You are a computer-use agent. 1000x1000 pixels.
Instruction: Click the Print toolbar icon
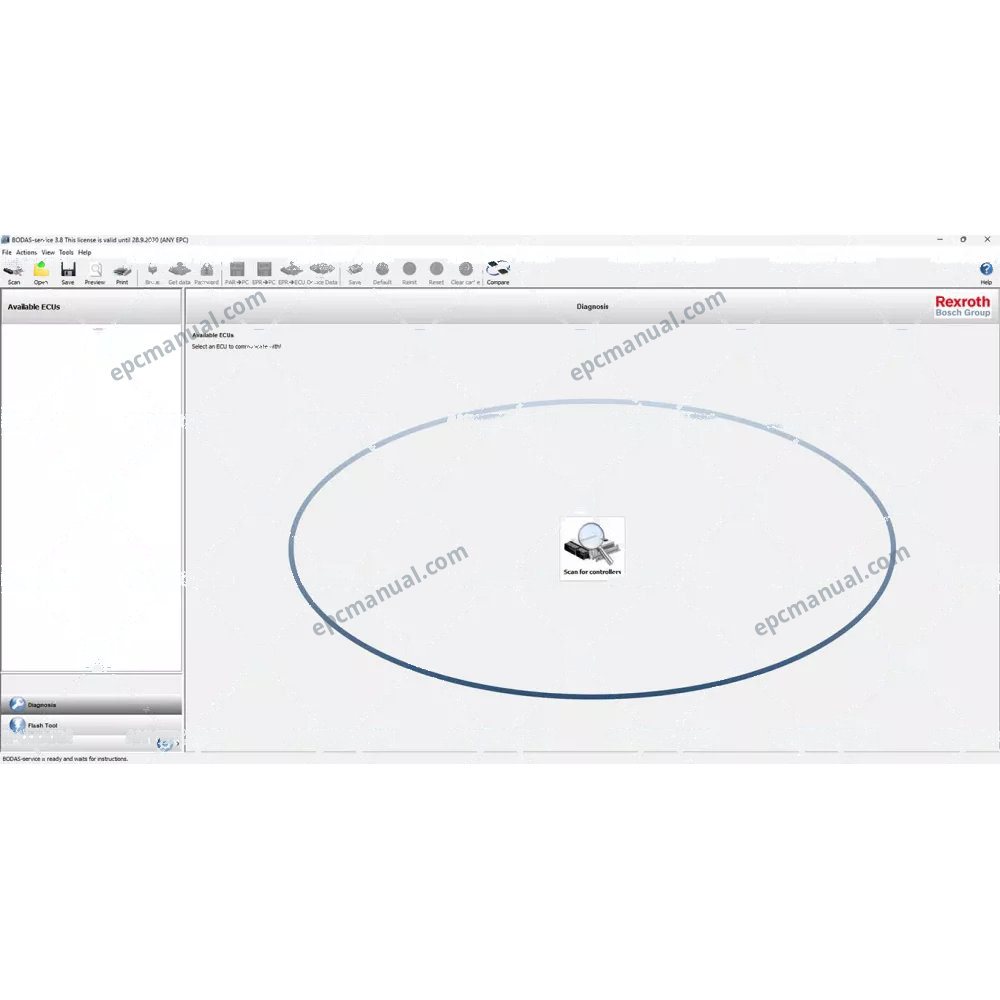[122, 269]
